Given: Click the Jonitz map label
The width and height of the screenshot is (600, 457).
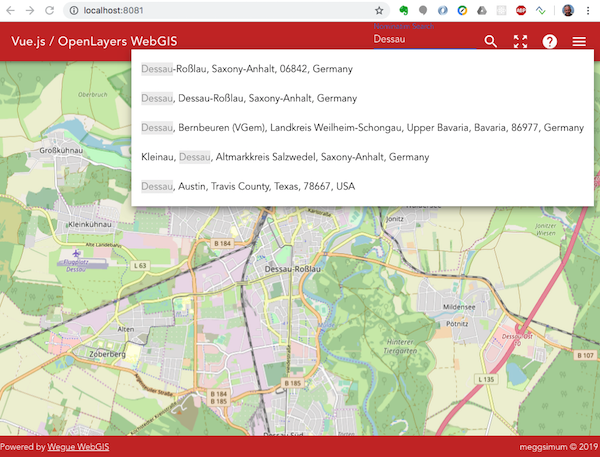Looking at the screenshot, I should (395, 219).
